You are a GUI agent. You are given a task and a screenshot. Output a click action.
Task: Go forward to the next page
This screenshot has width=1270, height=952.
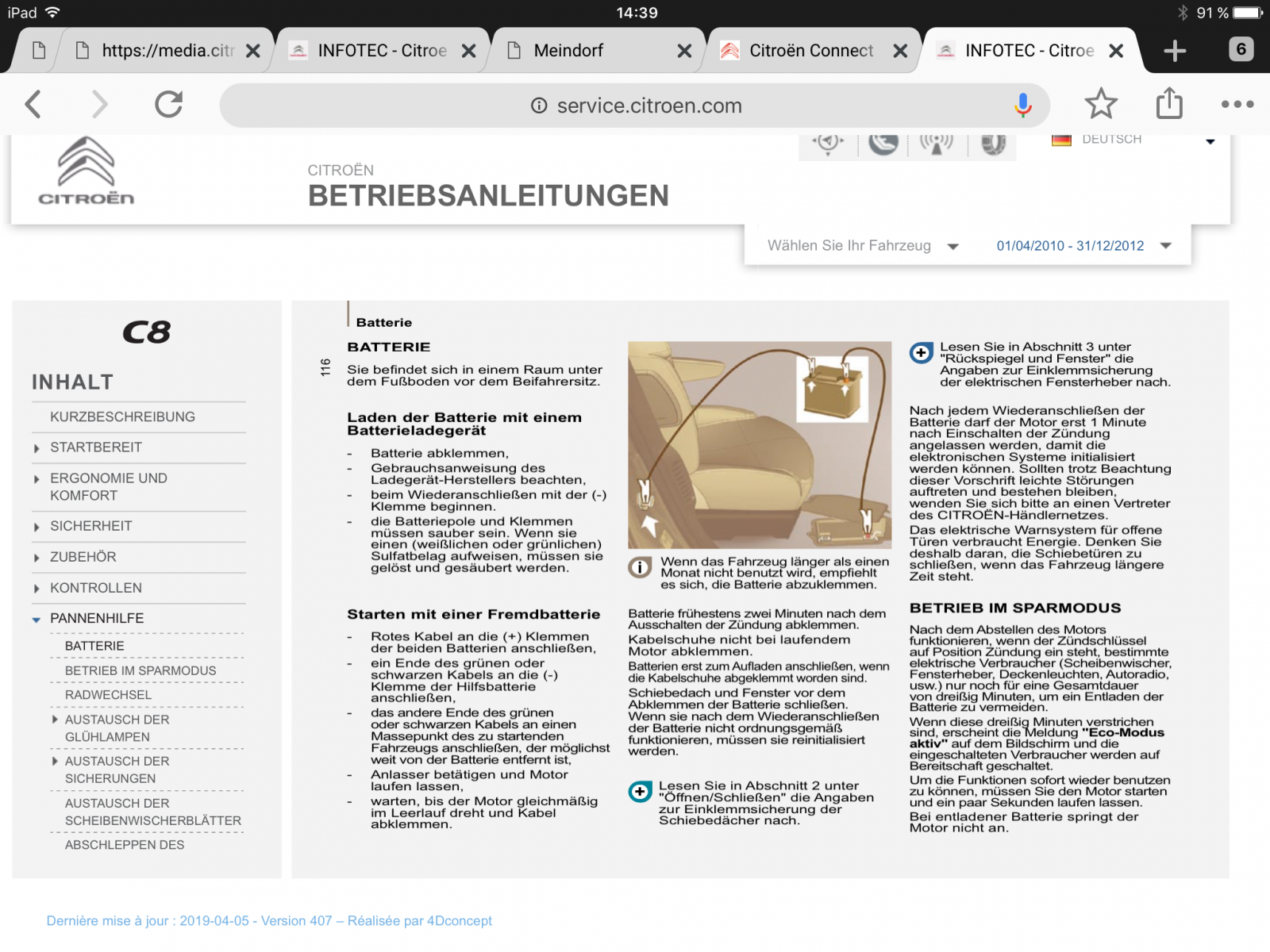pos(99,104)
